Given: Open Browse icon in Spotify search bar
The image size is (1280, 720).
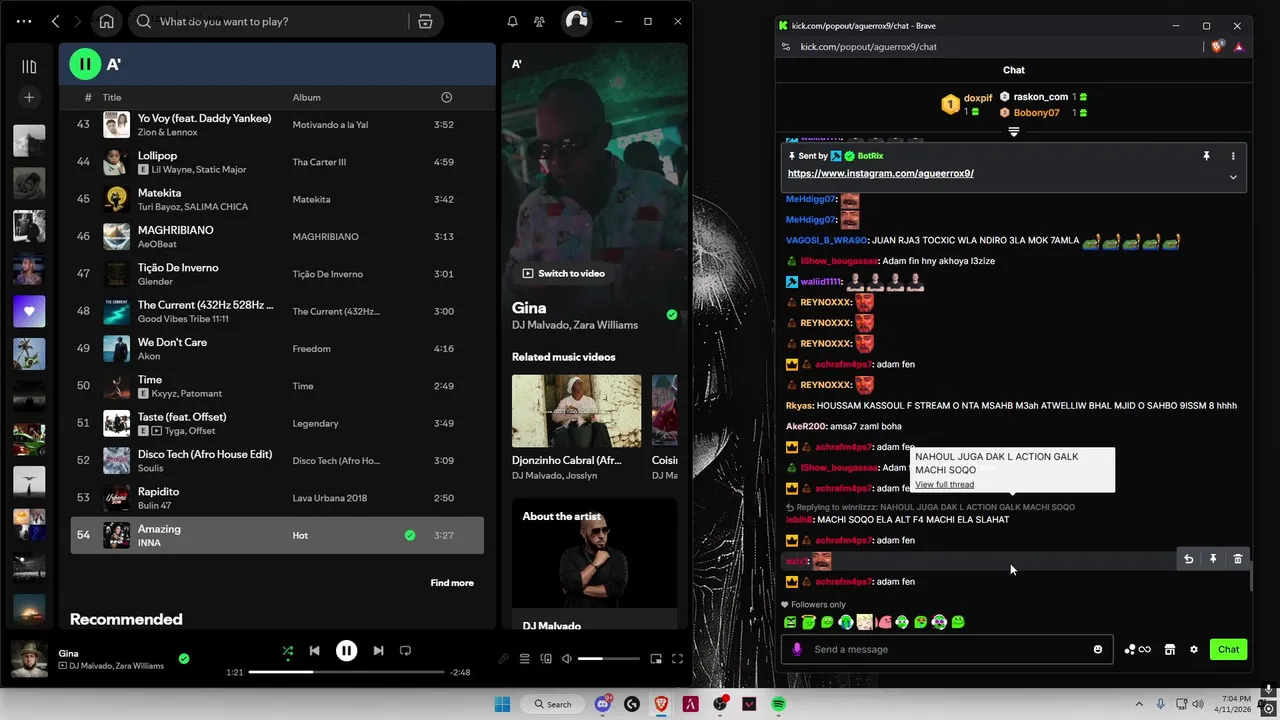Looking at the screenshot, I should (x=425, y=21).
